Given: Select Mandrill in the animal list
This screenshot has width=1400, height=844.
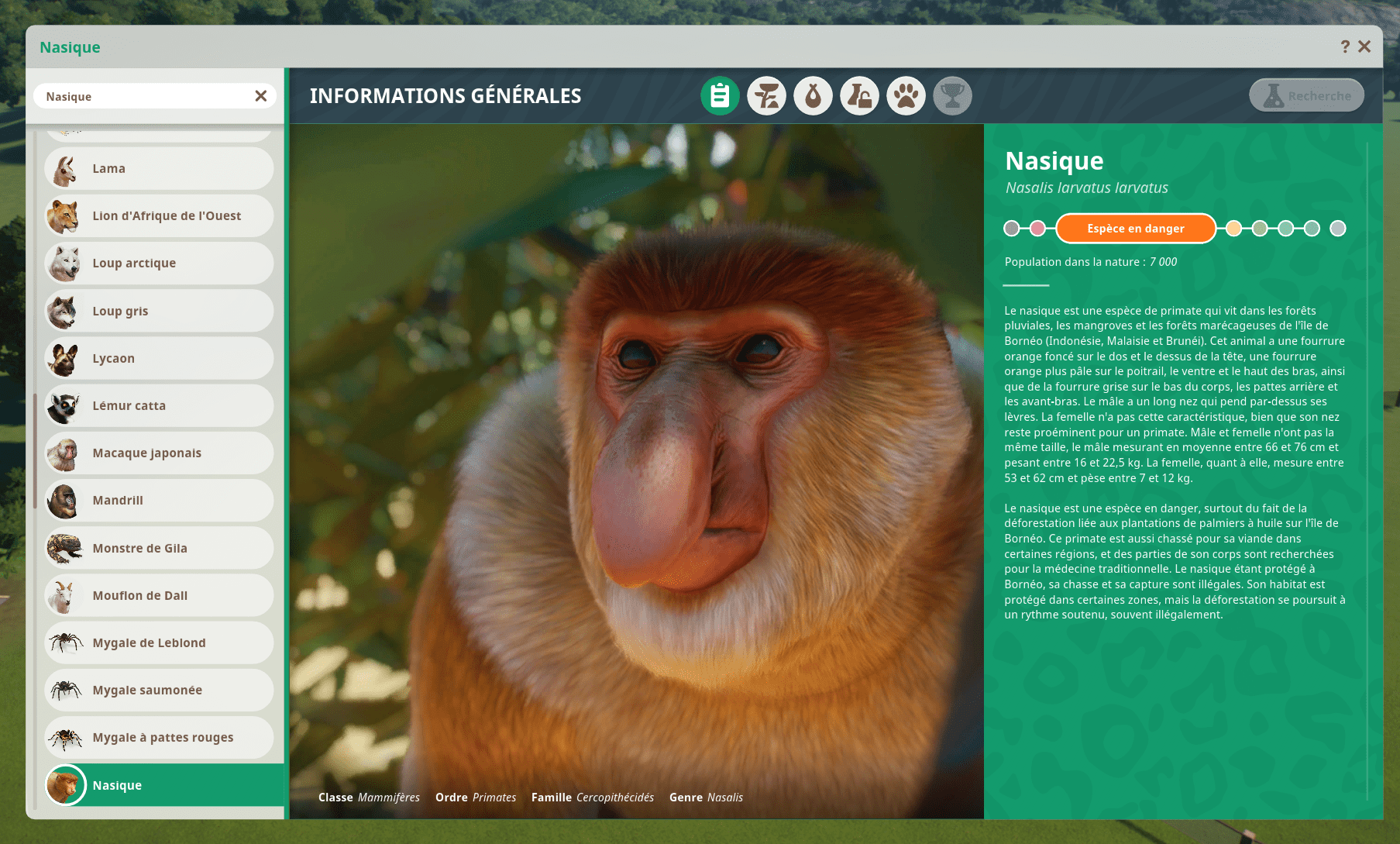Looking at the screenshot, I should coord(159,501).
